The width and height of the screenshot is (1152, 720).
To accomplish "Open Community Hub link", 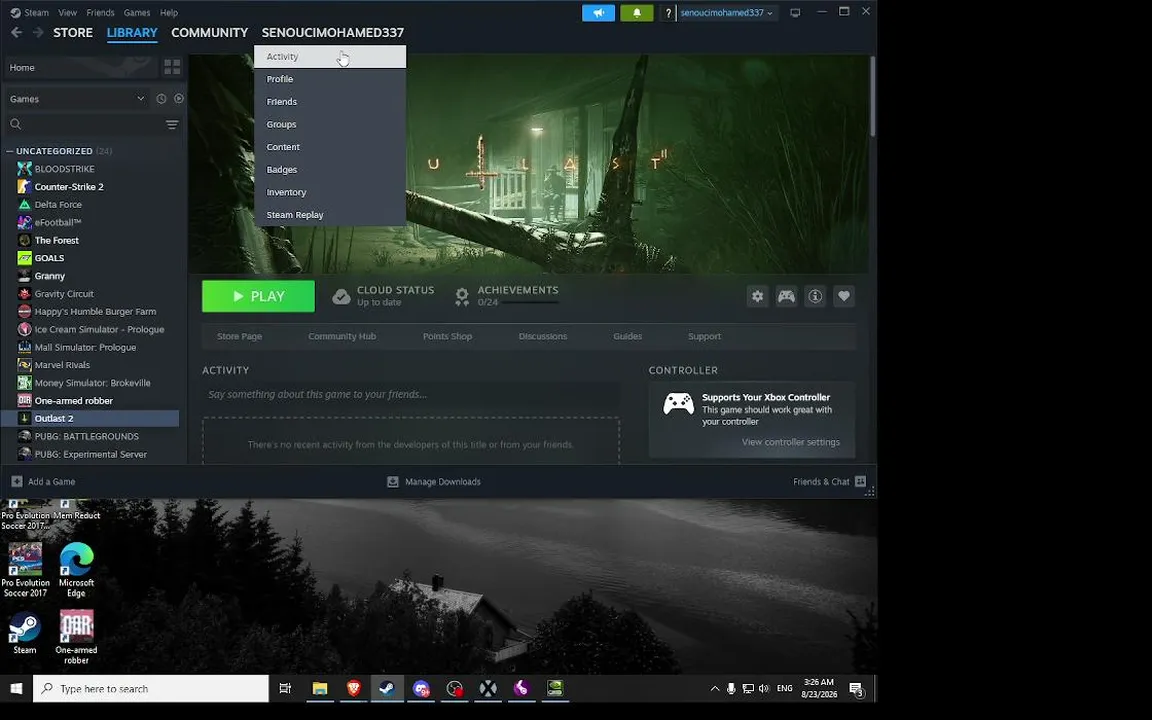I will pos(342,336).
